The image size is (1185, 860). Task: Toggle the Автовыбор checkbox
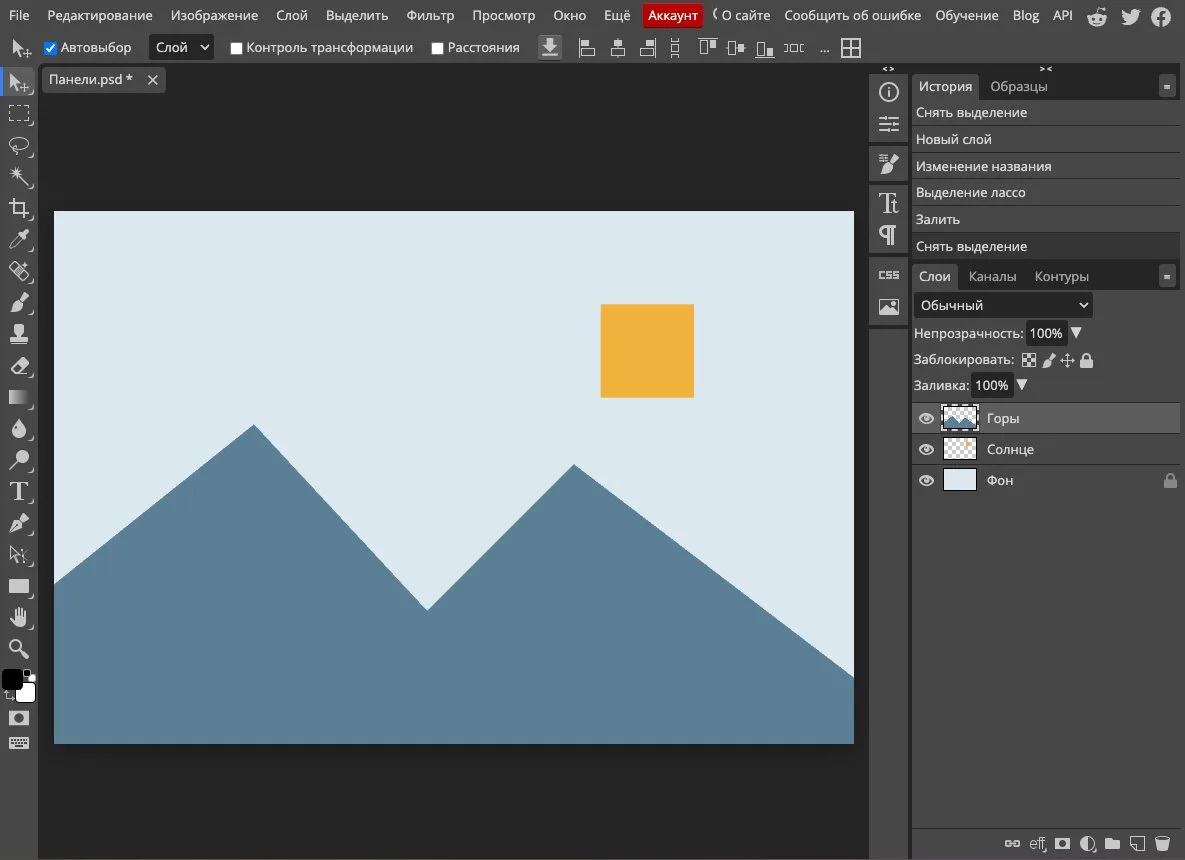pos(51,48)
